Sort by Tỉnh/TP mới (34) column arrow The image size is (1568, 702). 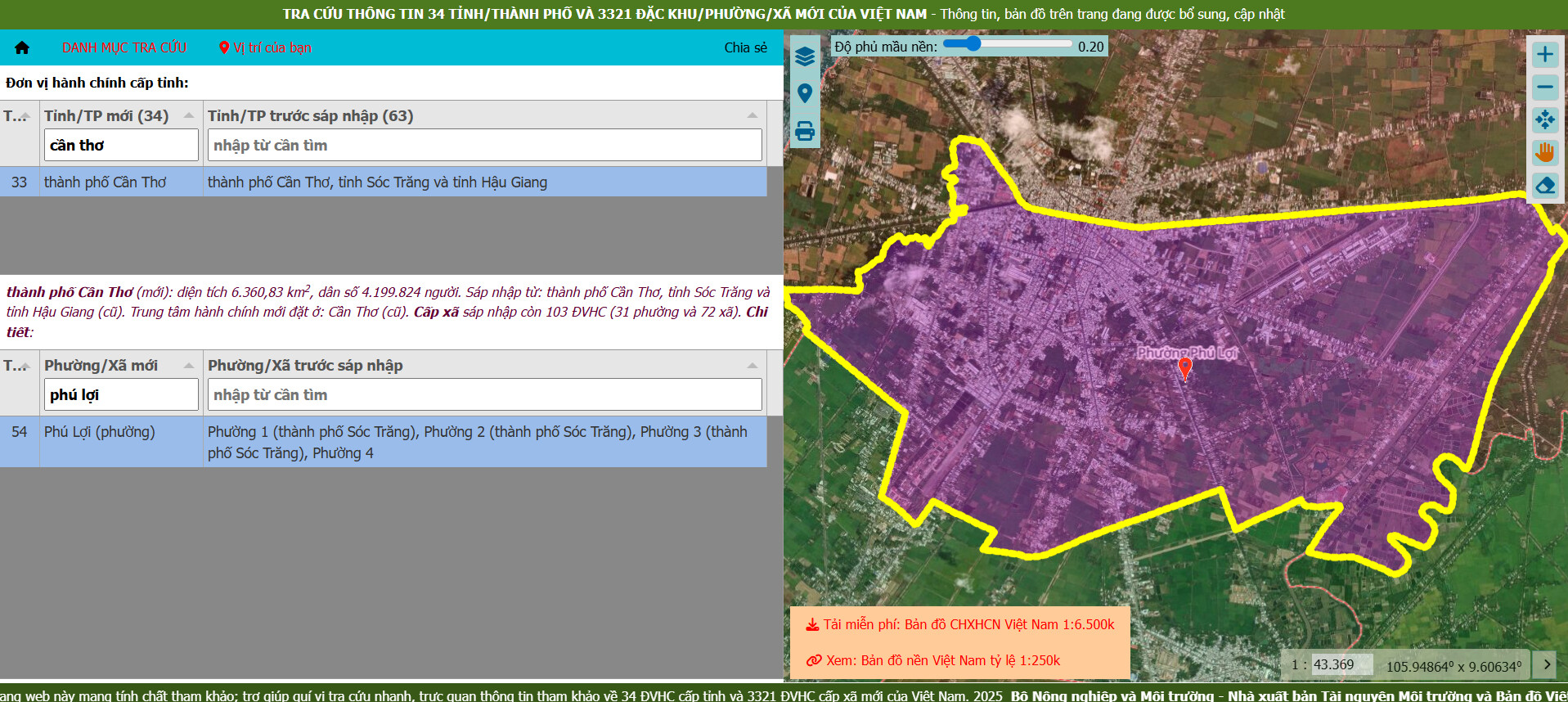[x=189, y=116]
